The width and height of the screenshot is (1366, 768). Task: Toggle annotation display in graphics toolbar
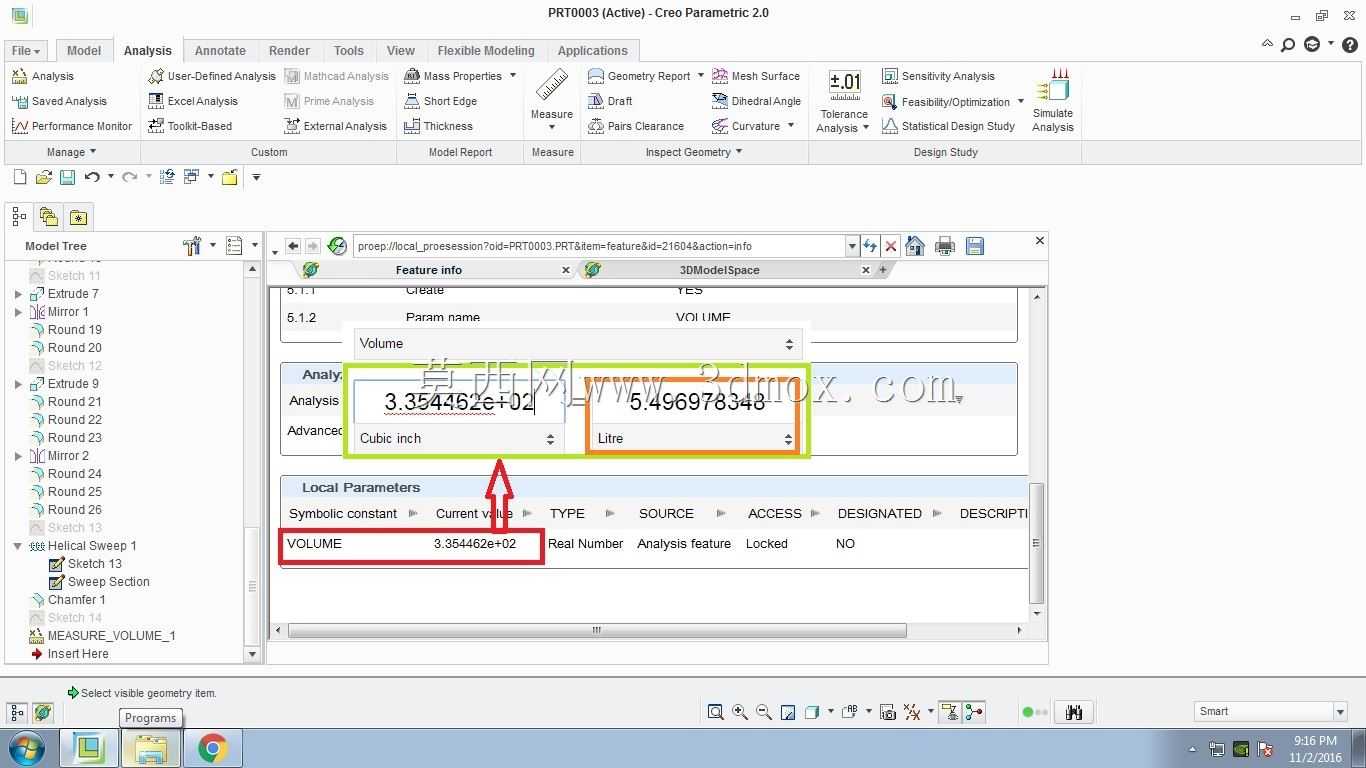949,712
